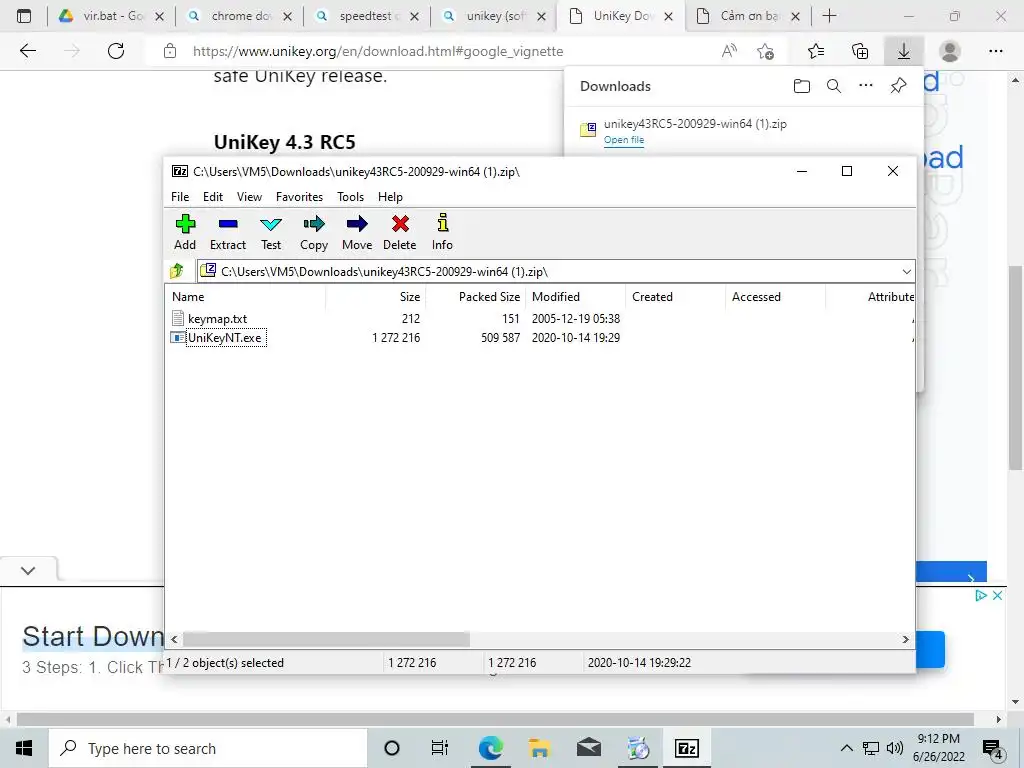Open the Edit menu
This screenshot has height=768, width=1024.
tap(213, 197)
